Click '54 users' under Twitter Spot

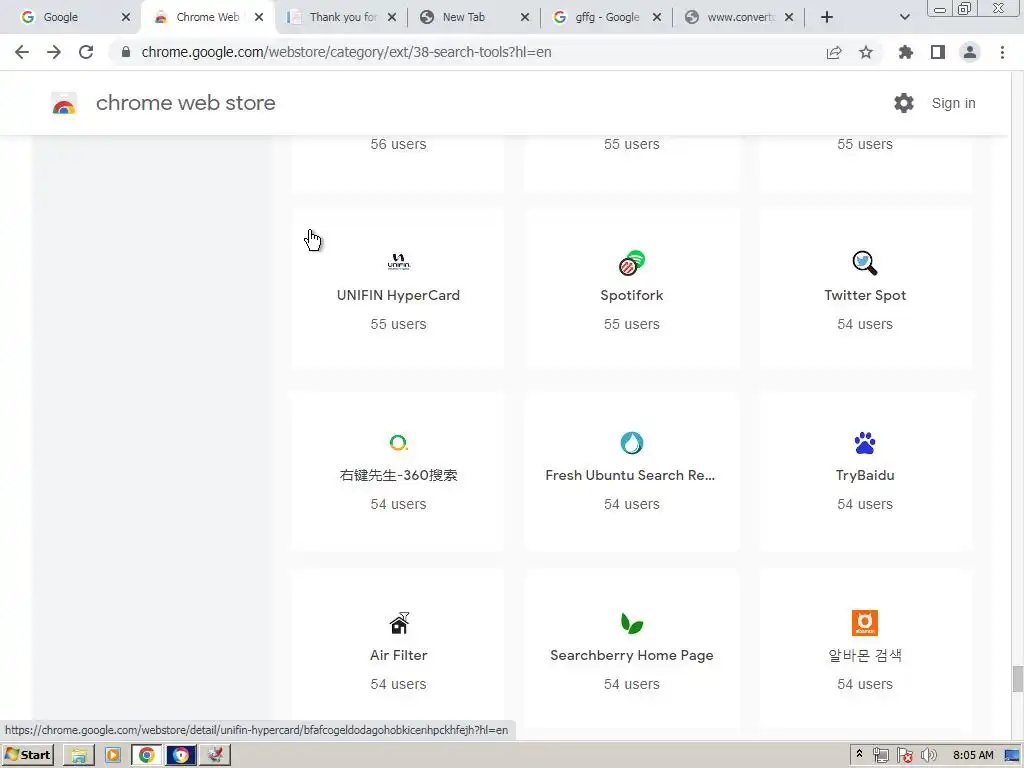[865, 324]
